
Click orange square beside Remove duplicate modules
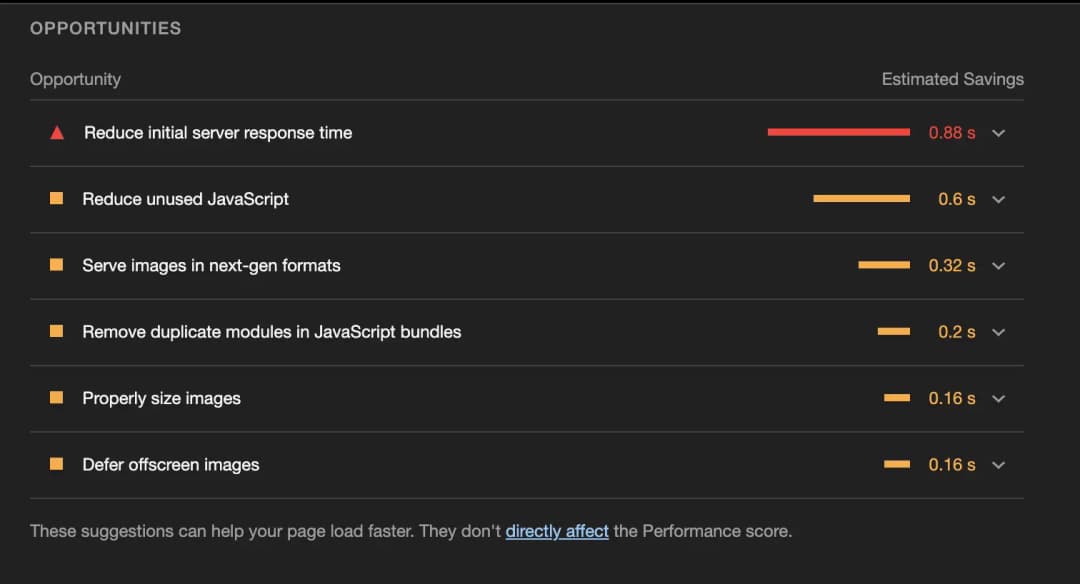(57, 331)
